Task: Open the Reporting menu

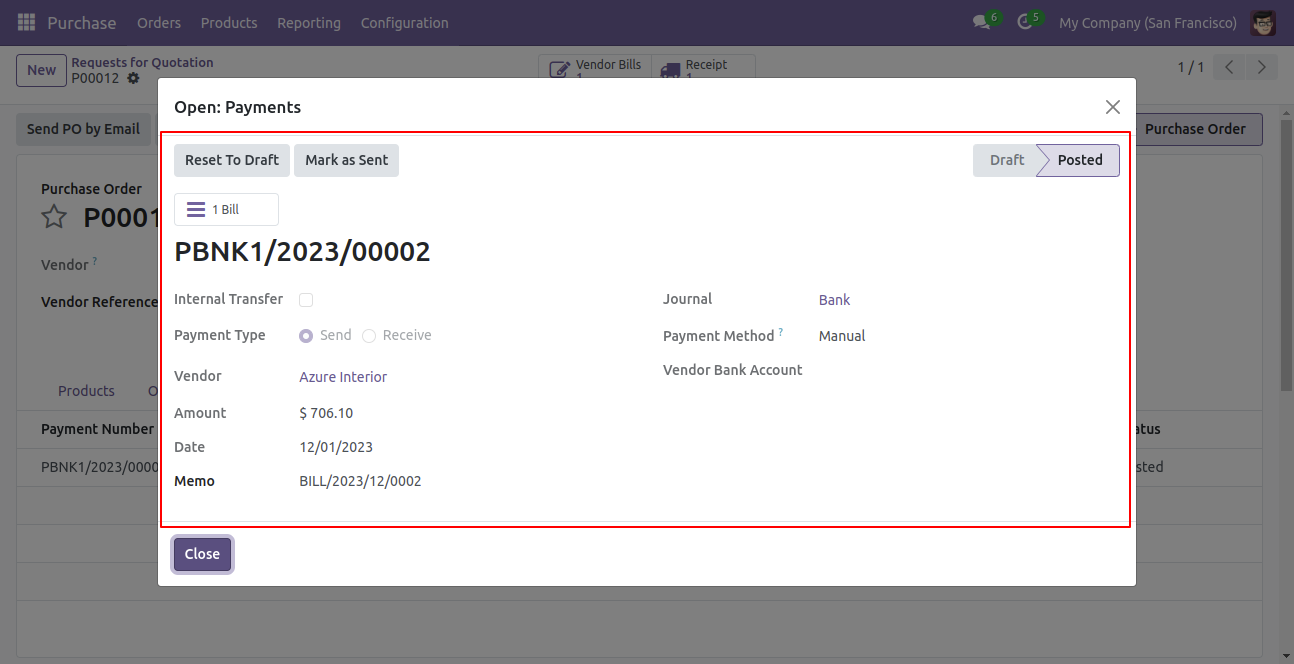Action: (309, 22)
